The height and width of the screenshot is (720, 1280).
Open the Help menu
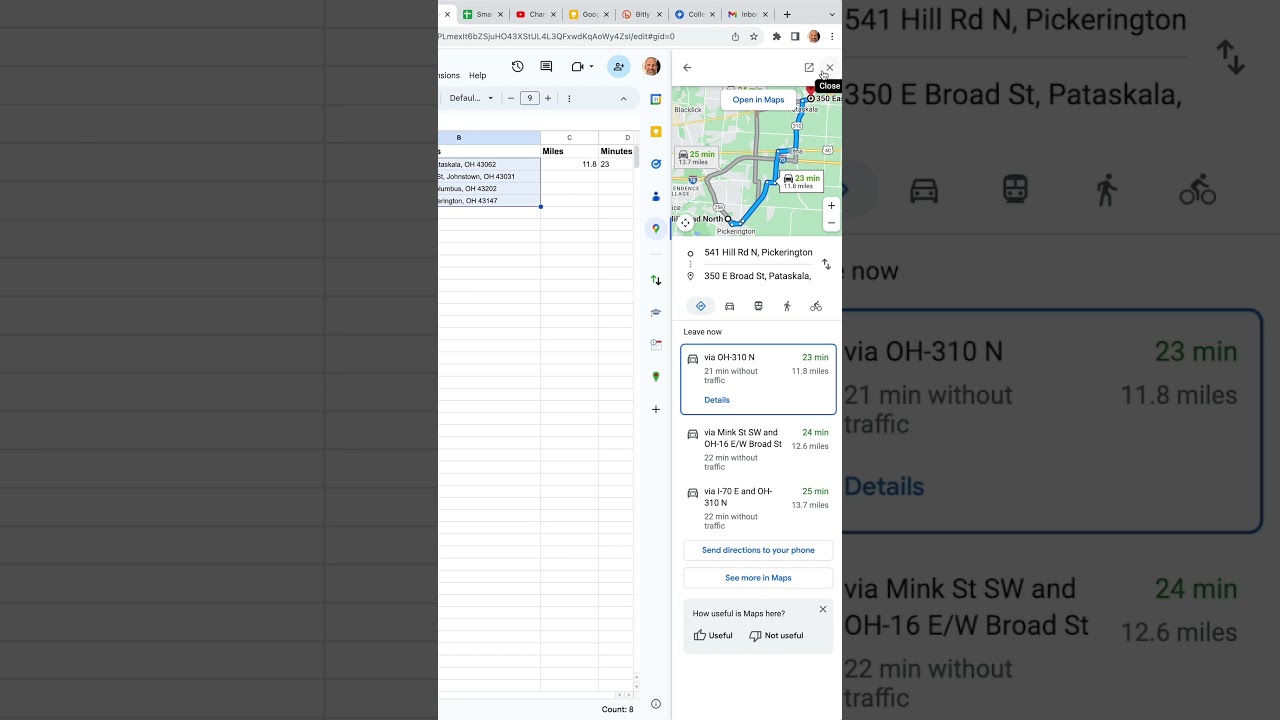(x=478, y=75)
